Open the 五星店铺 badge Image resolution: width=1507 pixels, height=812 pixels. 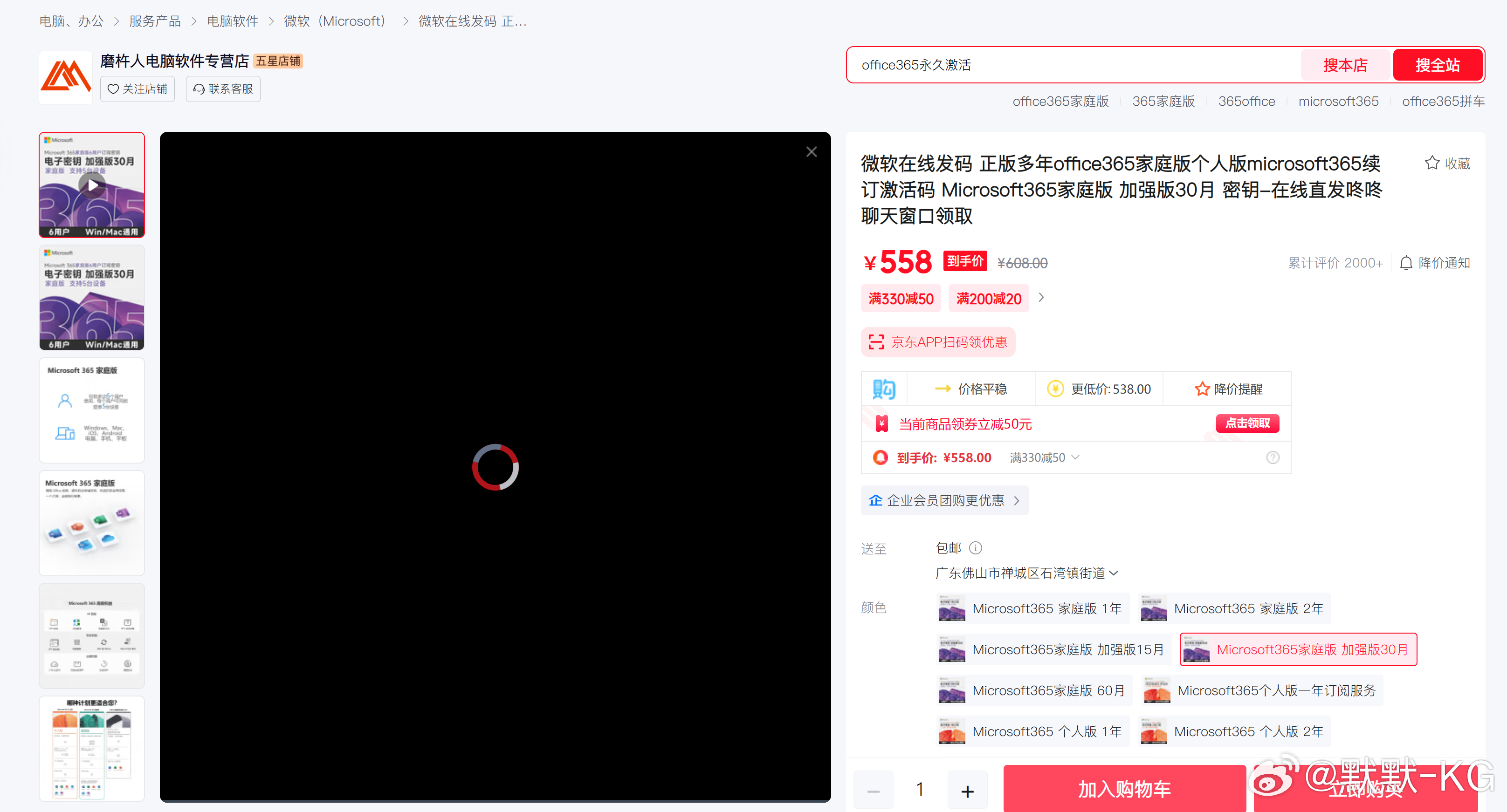(278, 61)
